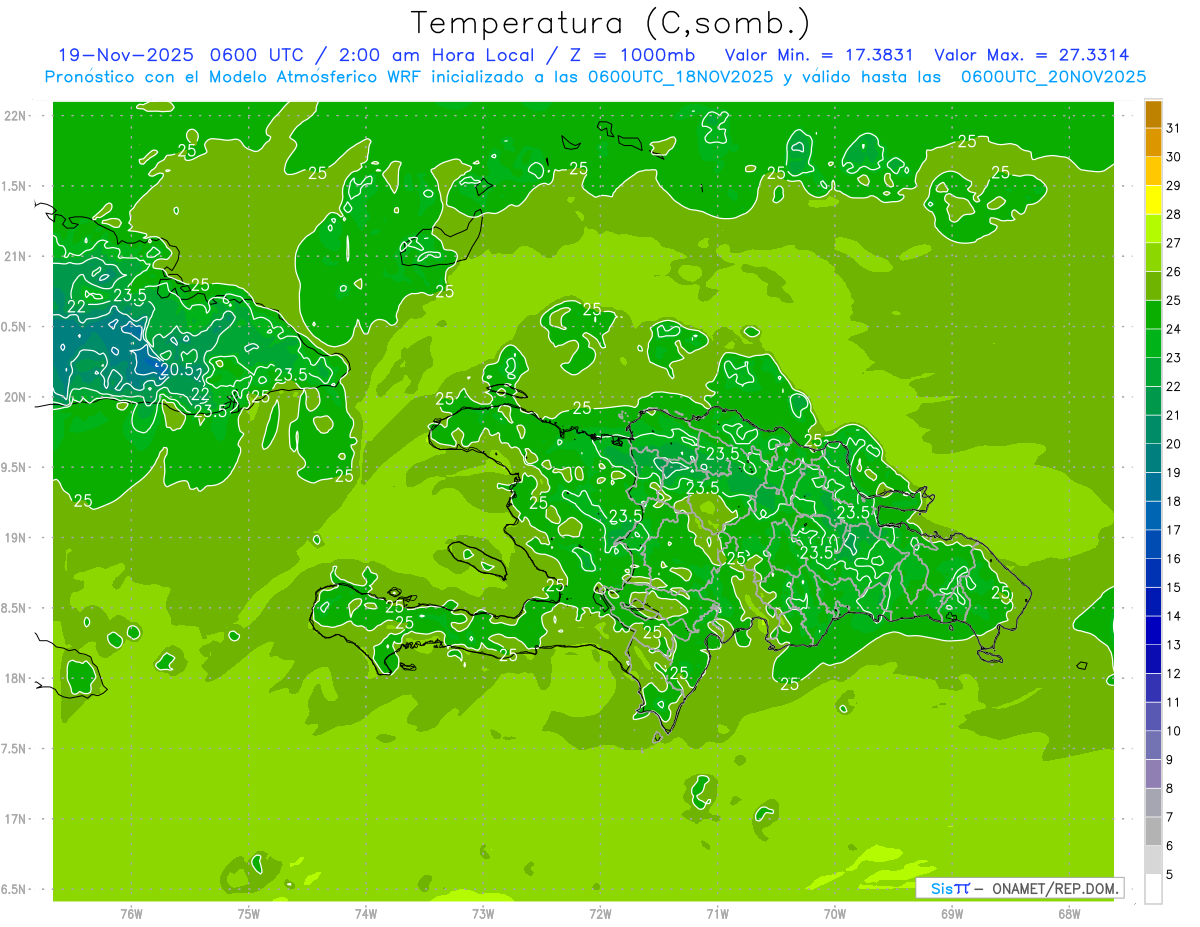
Task: Click the 'Valor Min. = 17.3831' value
Action: (x=819, y=55)
